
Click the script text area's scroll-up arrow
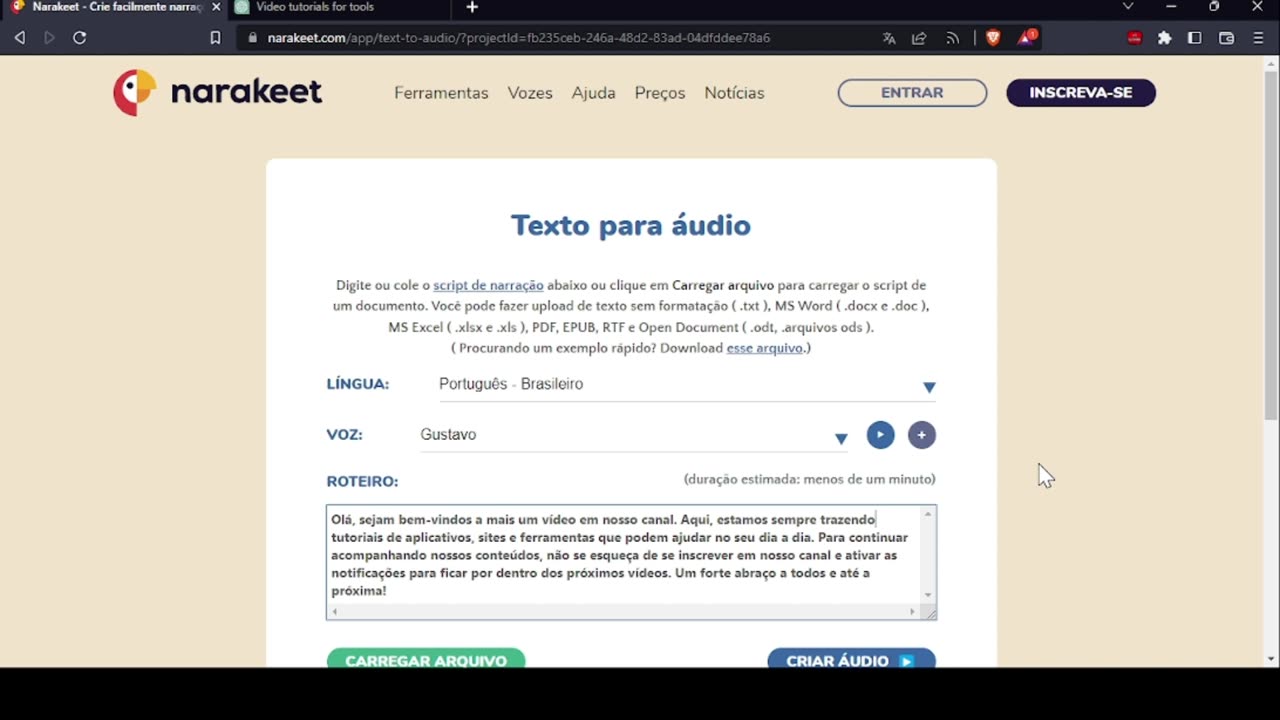tap(928, 514)
